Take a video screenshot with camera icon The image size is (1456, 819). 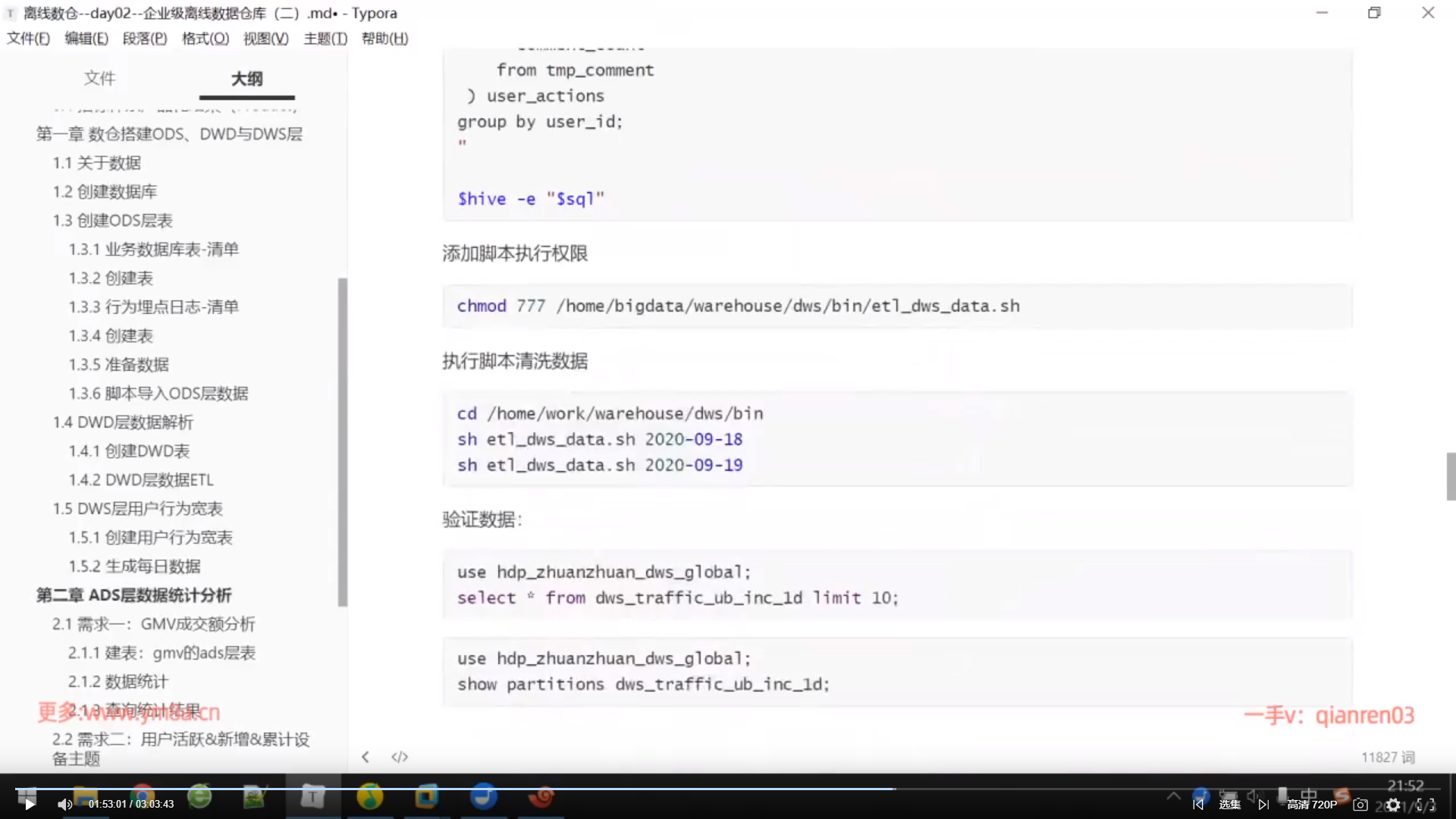coord(1360,805)
